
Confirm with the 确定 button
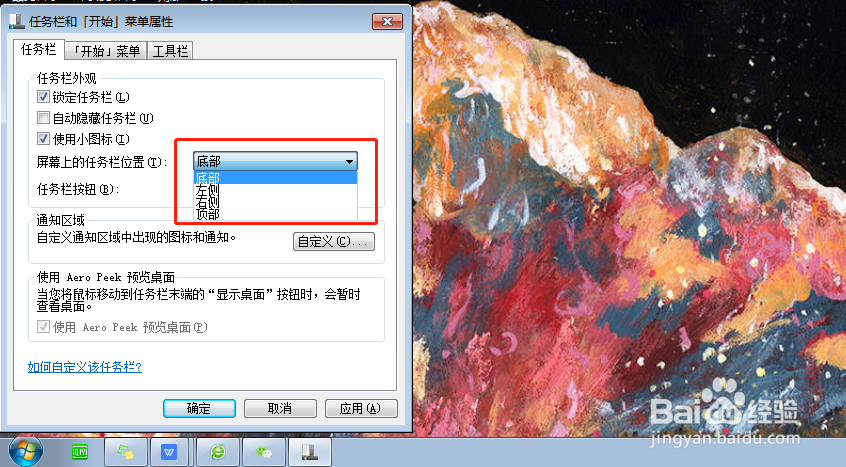(199, 408)
